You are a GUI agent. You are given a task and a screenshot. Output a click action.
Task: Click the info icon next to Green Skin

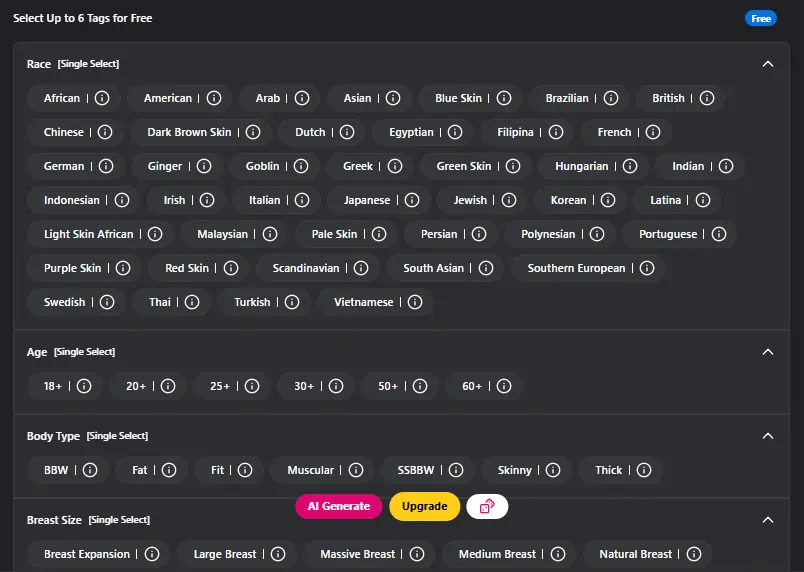(x=514, y=166)
